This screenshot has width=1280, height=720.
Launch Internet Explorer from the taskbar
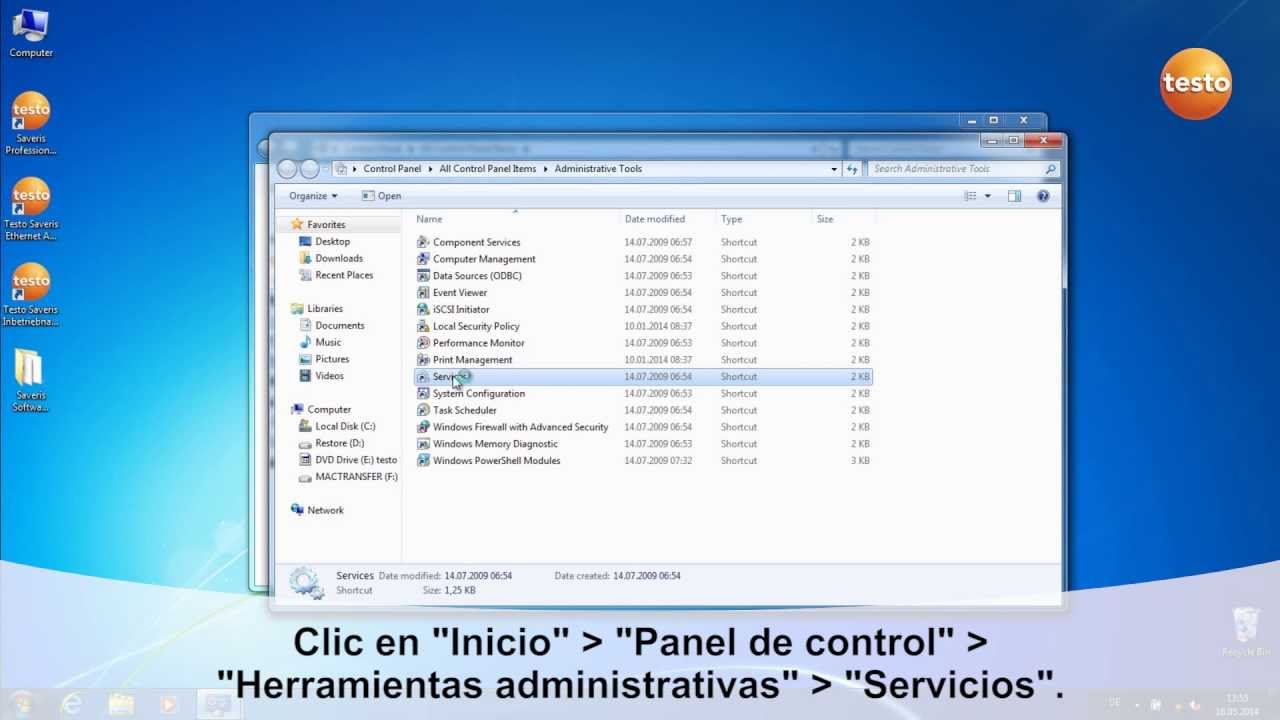point(72,704)
